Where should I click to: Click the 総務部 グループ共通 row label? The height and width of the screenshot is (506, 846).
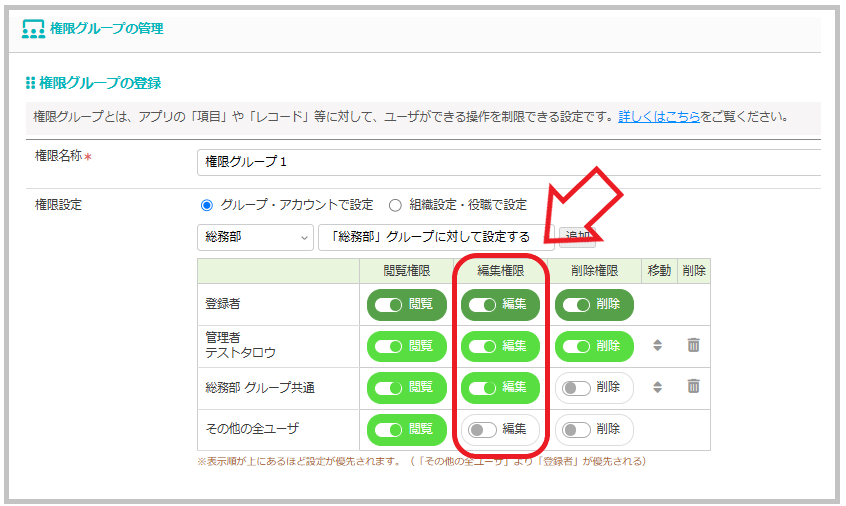pyautogui.click(x=260, y=388)
